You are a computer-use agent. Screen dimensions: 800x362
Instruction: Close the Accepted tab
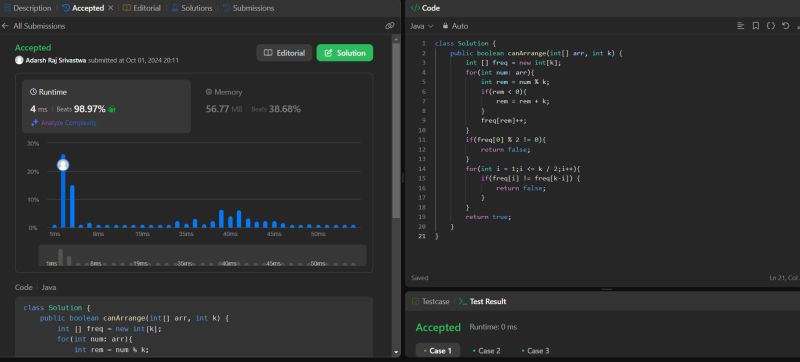click(x=111, y=8)
